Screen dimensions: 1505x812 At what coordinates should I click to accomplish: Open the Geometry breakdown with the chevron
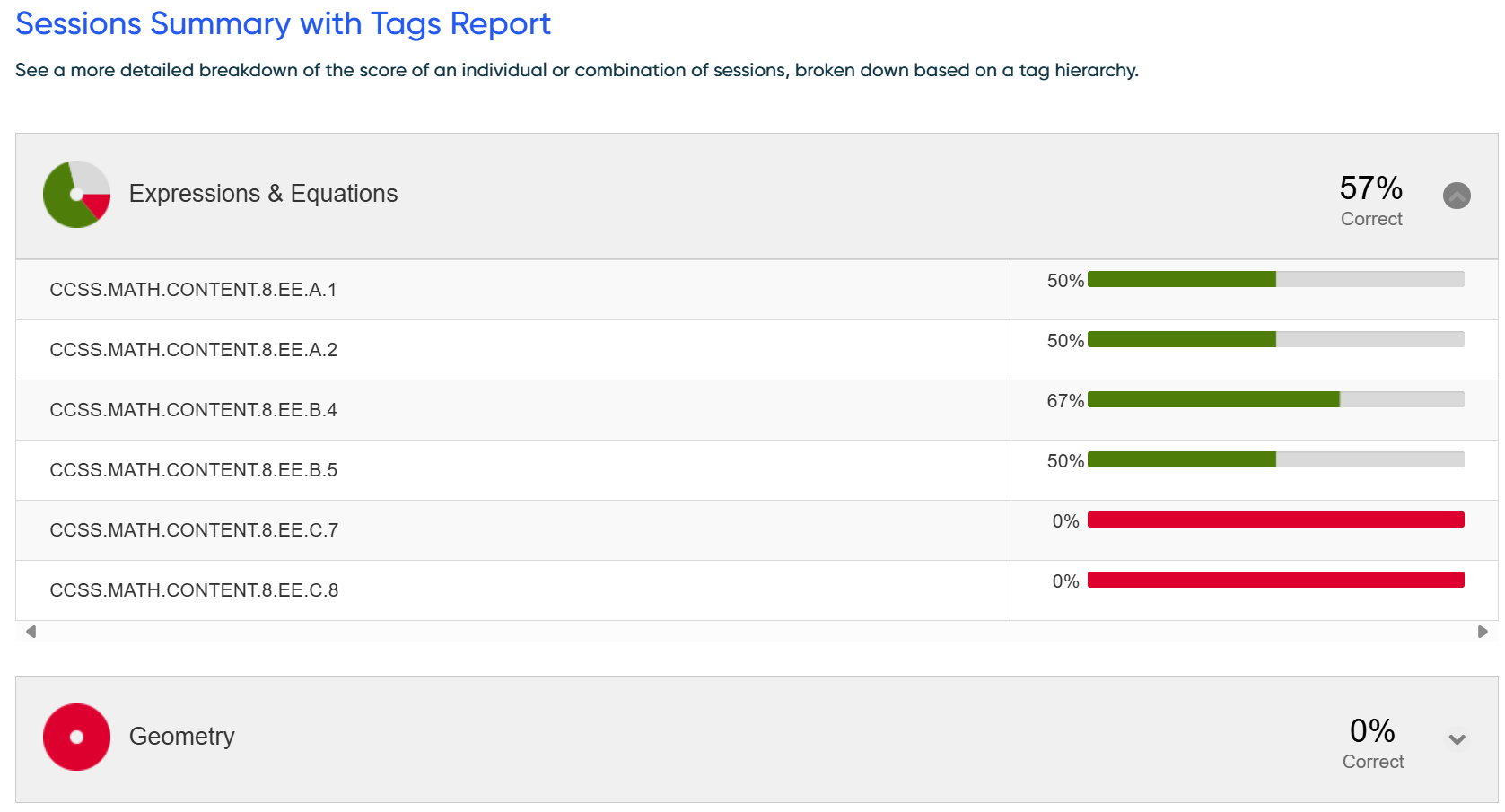pos(1457,739)
